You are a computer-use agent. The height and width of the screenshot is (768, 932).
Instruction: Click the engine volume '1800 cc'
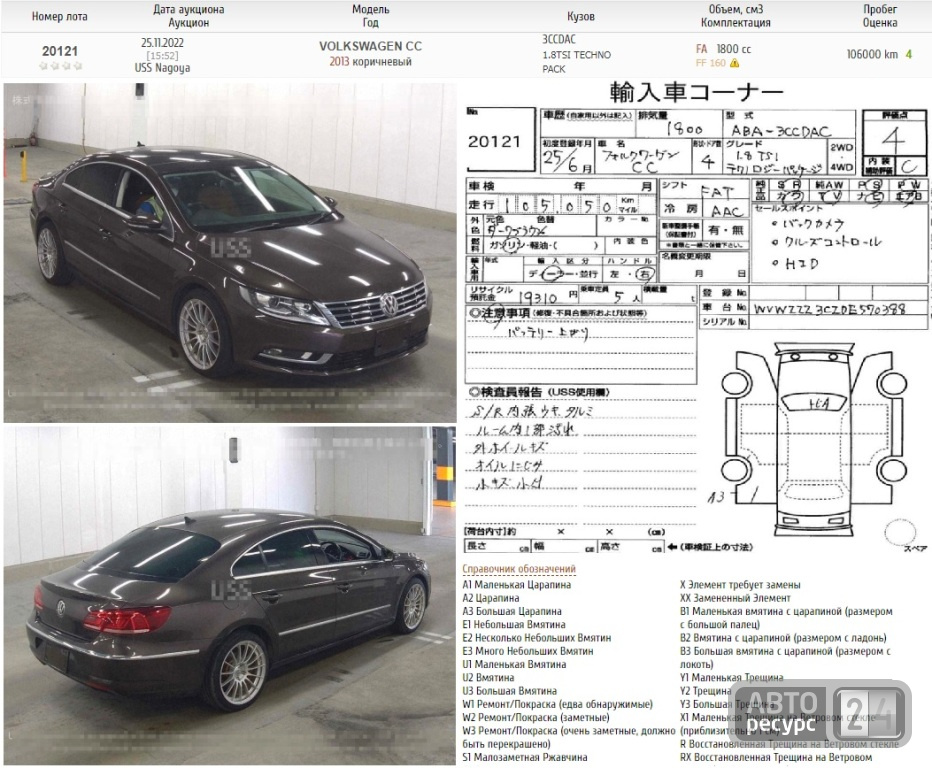[733, 49]
